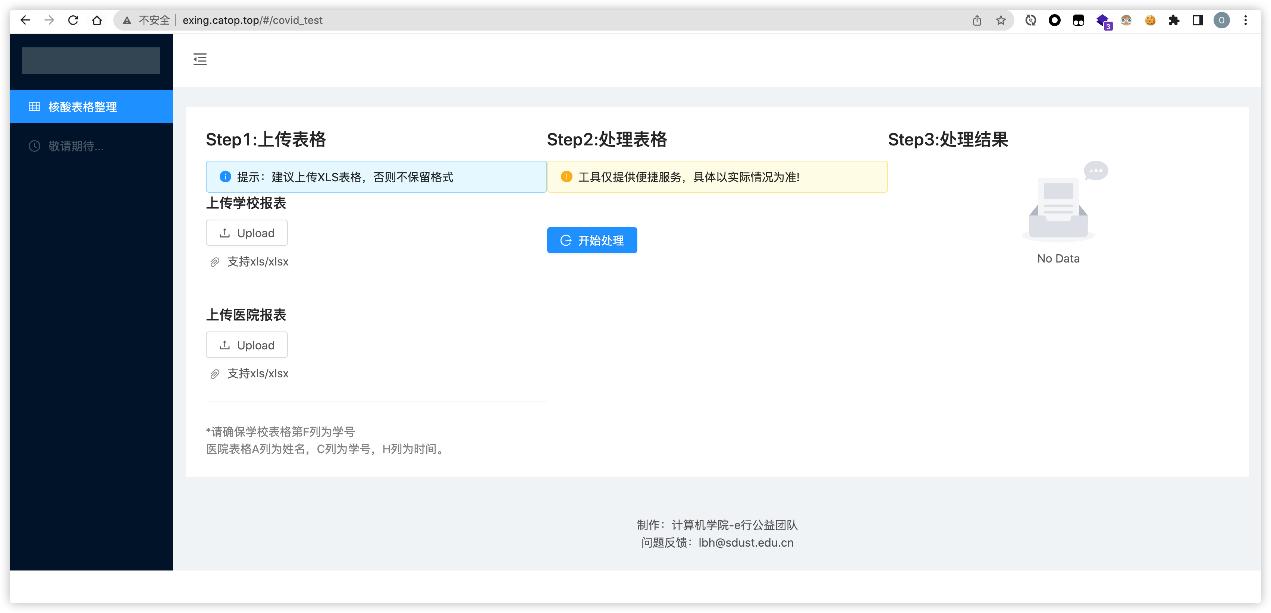Click Upload under 上传医院报表

coord(247,345)
